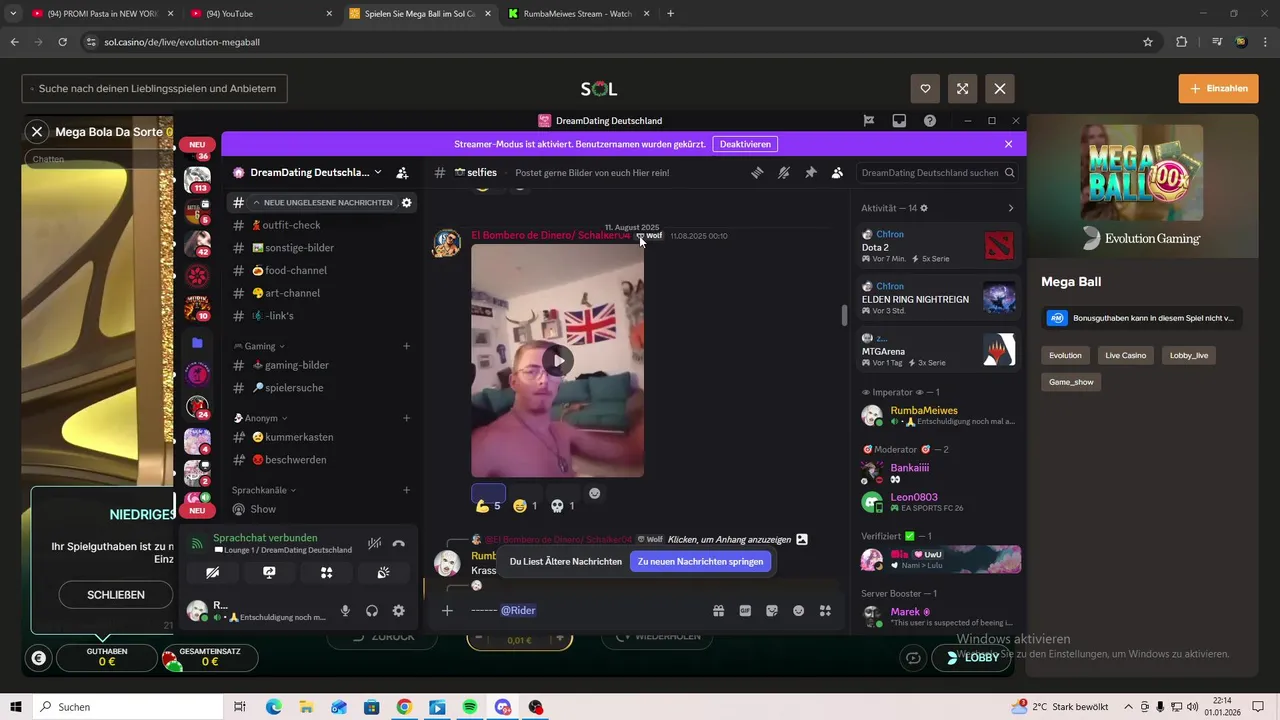Toggle noise suppression in voice panel

coord(374,544)
